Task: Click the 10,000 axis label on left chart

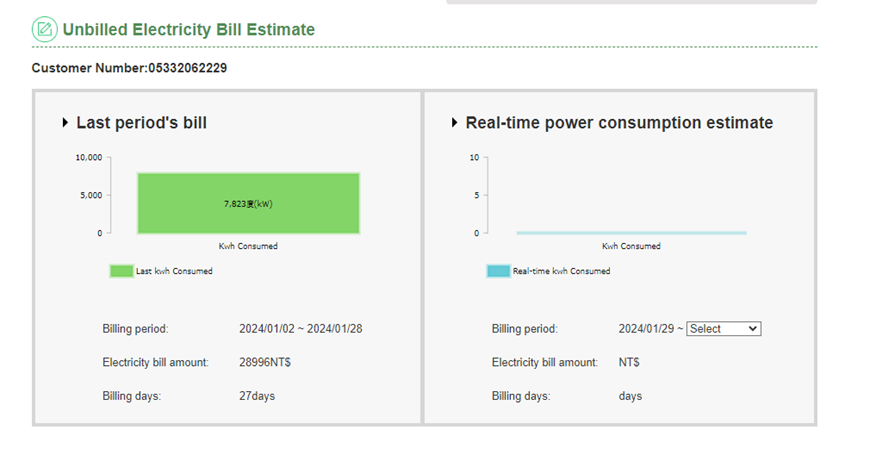Action: click(88, 157)
